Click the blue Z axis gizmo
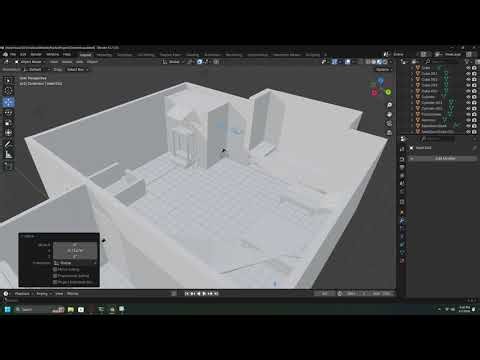Screen dimensions: 480x360 pyautogui.click(x=380, y=80)
